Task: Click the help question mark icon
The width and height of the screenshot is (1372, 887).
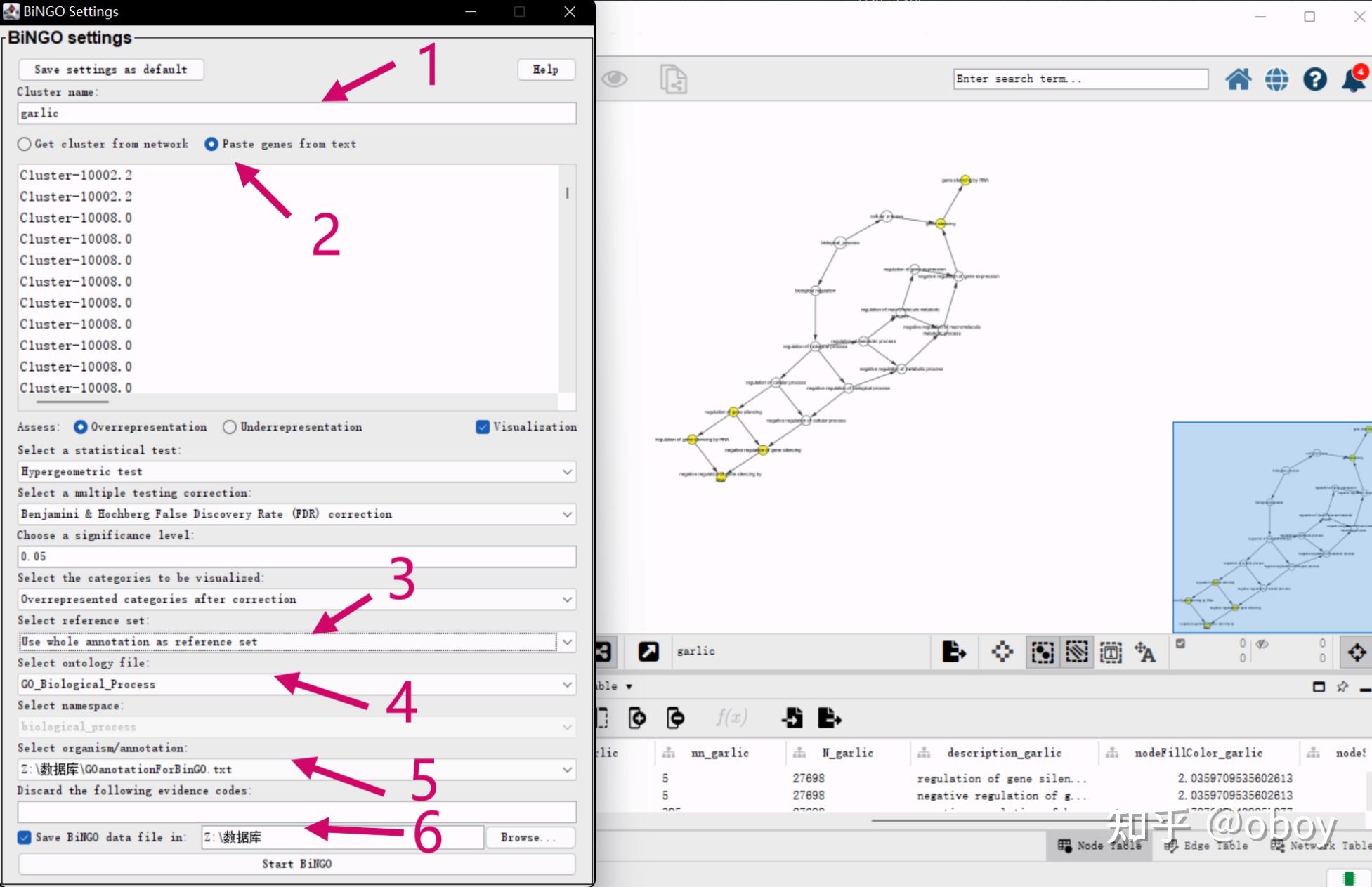Action: tap(1314, 79)
